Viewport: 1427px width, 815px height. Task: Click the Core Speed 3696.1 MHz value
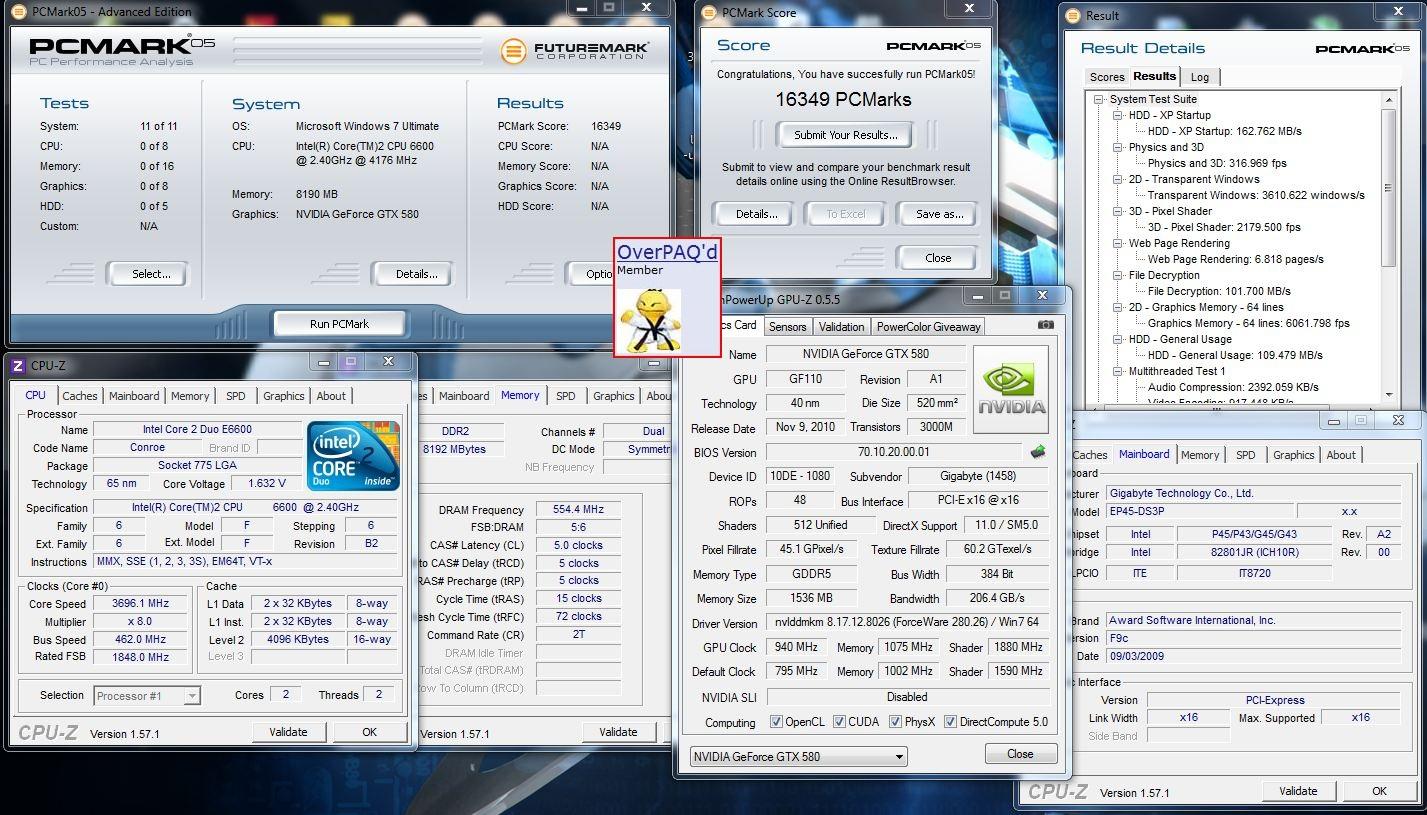(141, 603)
